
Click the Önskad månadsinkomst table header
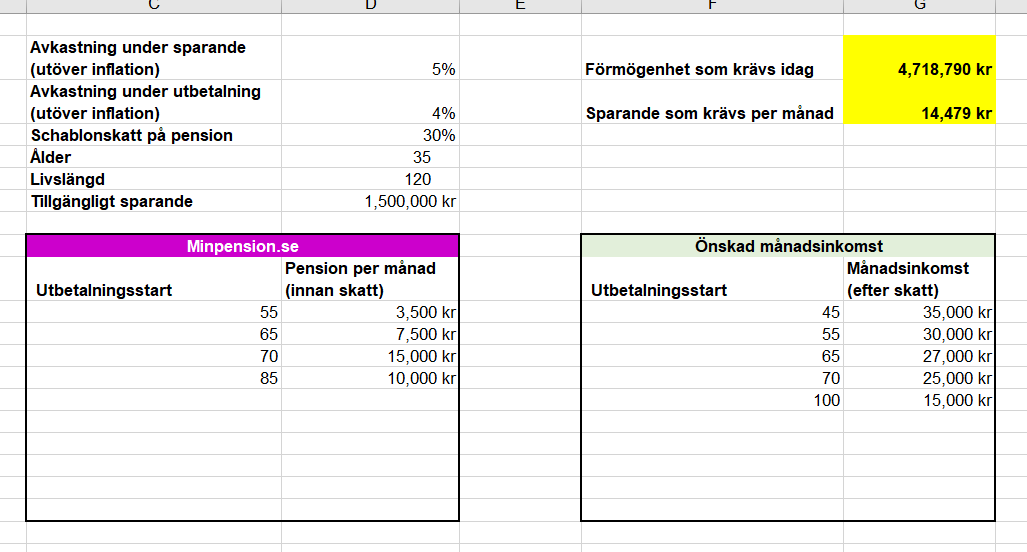788,246
